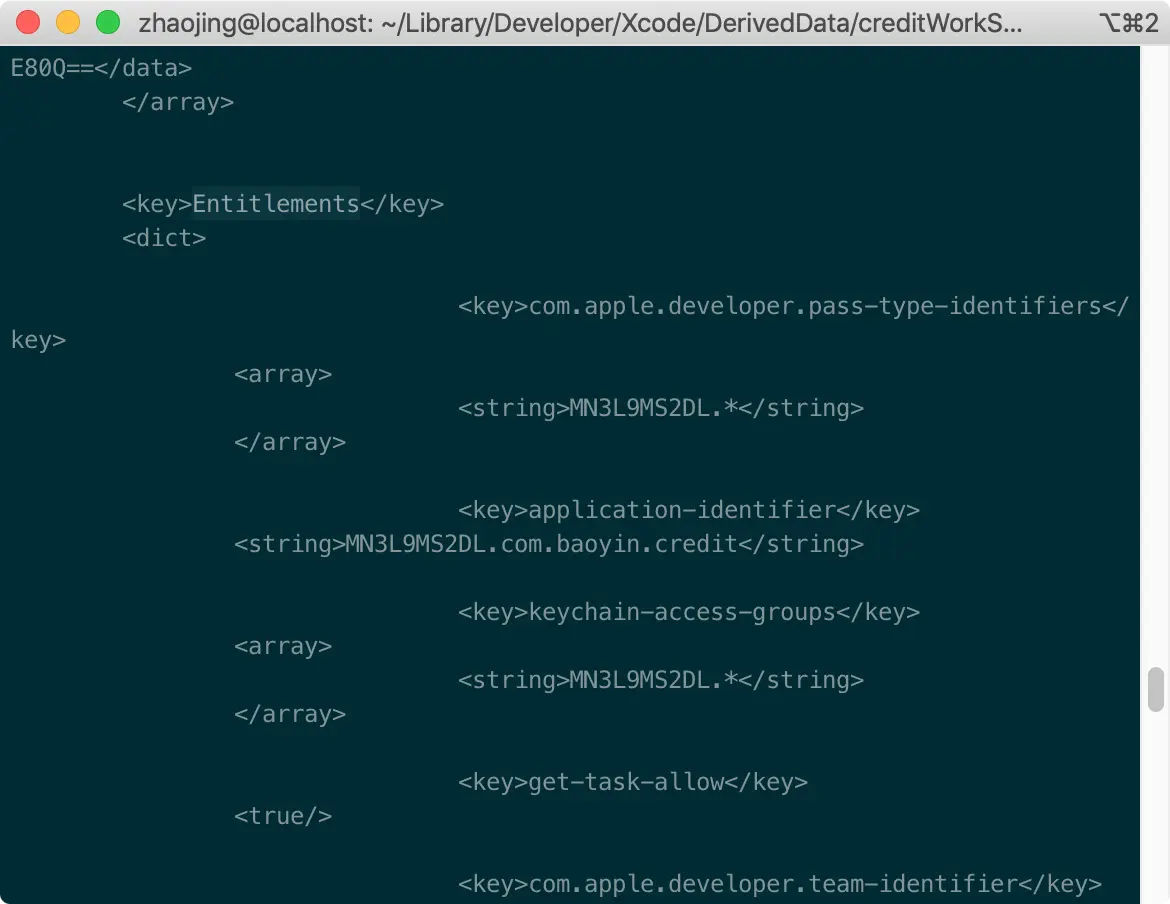Click the first </array> tag below data
Image resolution: width=1170 pixels, height=904 pixels.
tap(178, 102)
